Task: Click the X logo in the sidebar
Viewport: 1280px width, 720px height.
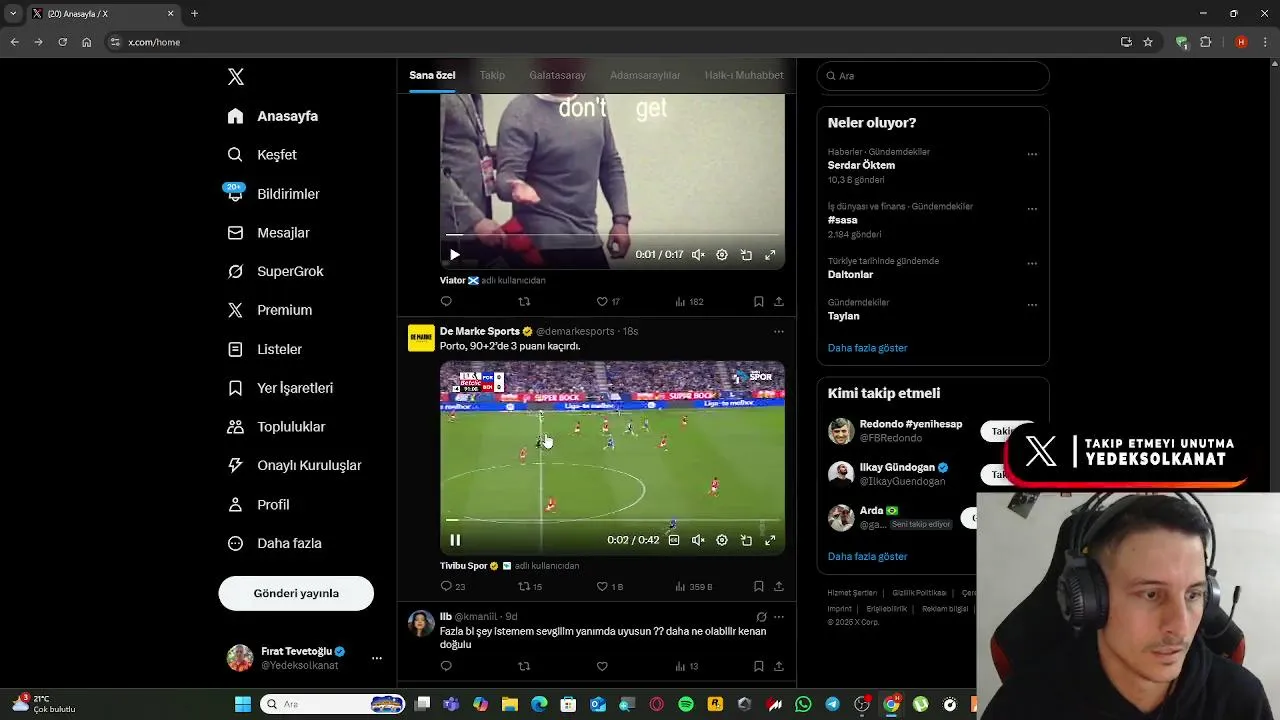Action: (236, 77)
